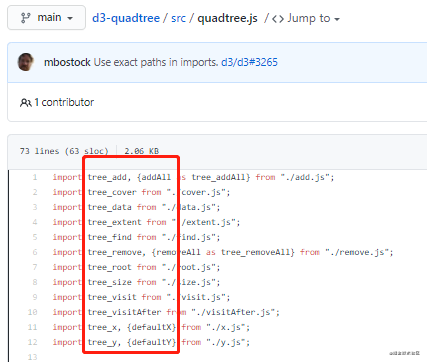Click the code brackets icon beside Jump to
This screenshot has width=427, height=362.
[278, 19]
